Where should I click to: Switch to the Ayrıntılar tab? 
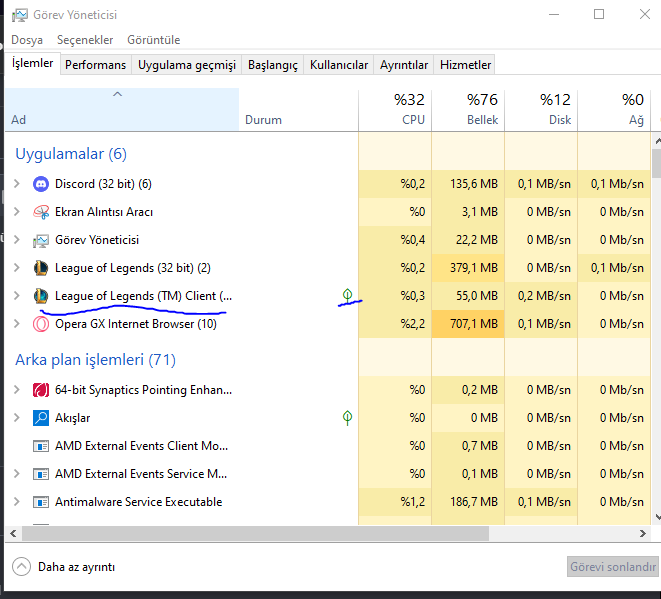click(404, 65)
